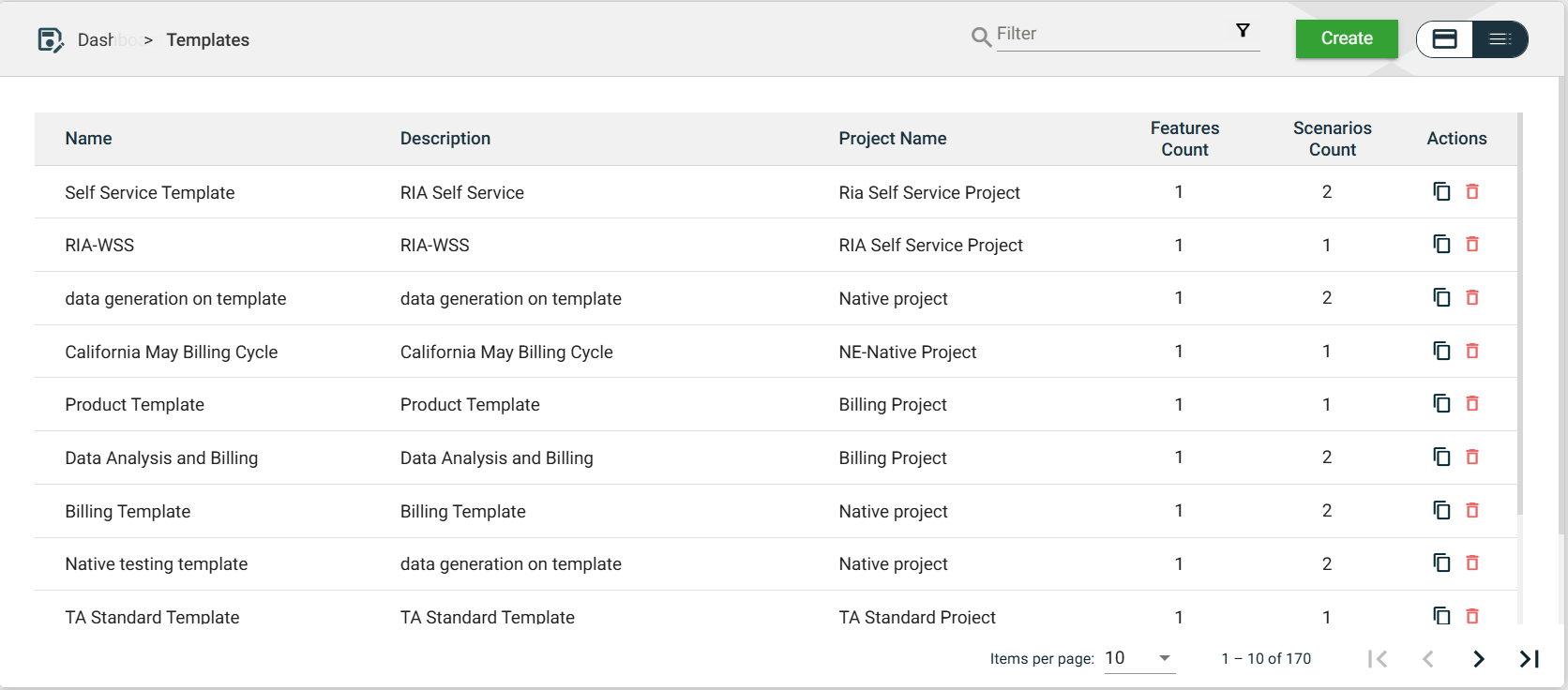Jump to the last page of templates
This screenshot has height=690, width=1568.
tap(1529, 659)
